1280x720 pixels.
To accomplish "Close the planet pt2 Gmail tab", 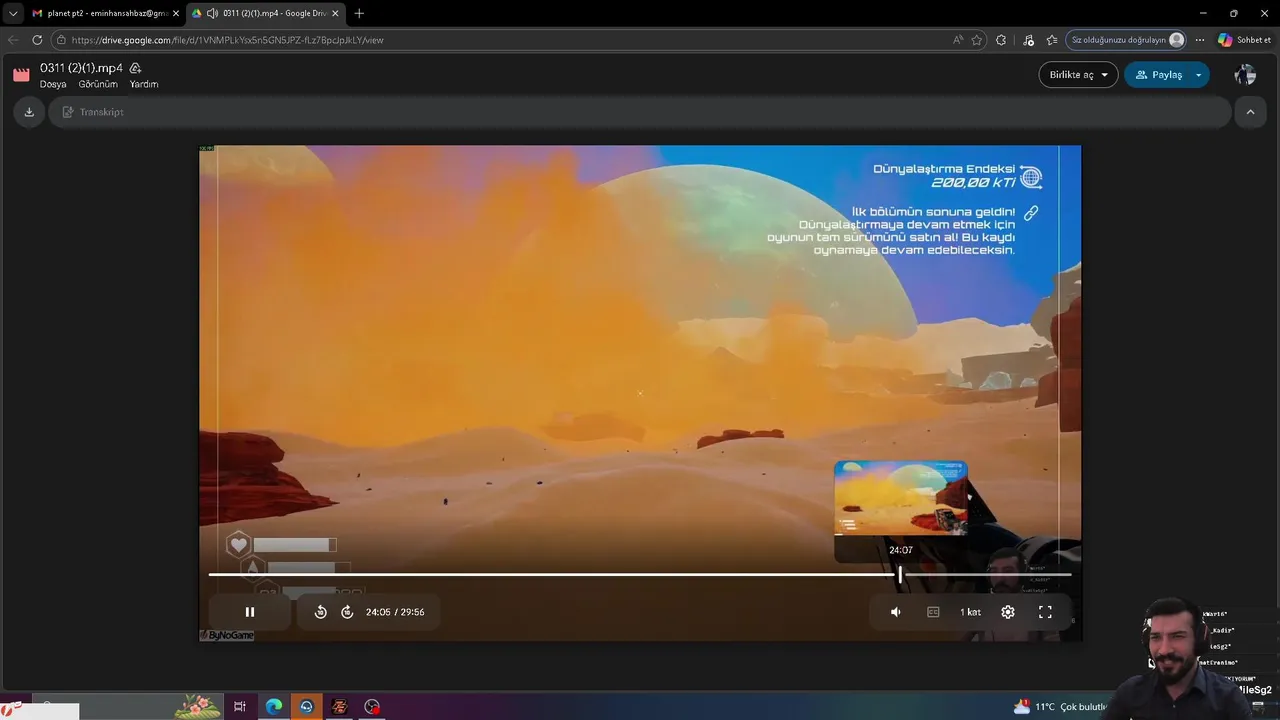I will pyautogui.click(x=176, y=13).
